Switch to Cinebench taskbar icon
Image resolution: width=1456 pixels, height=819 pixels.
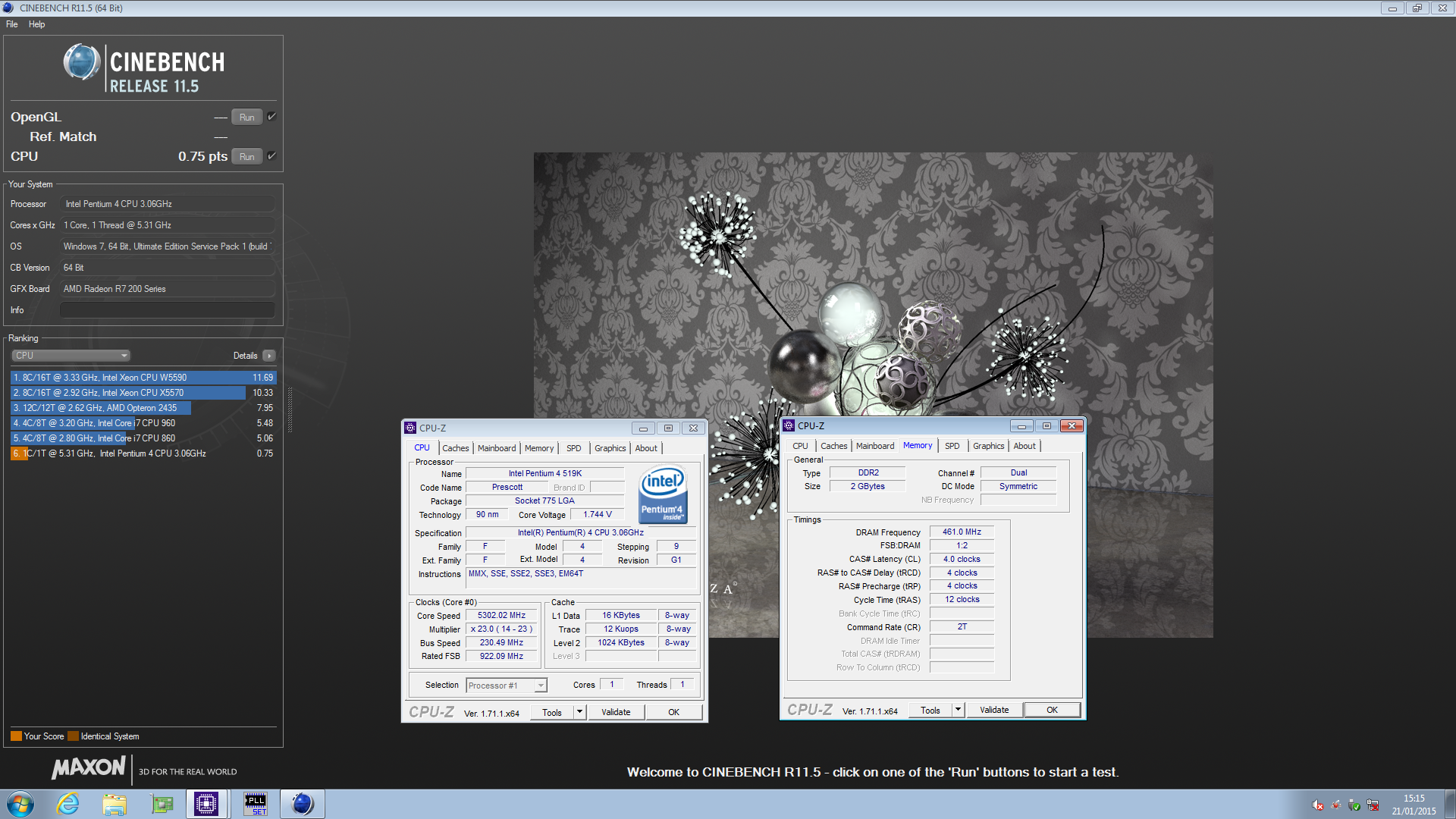303,804
